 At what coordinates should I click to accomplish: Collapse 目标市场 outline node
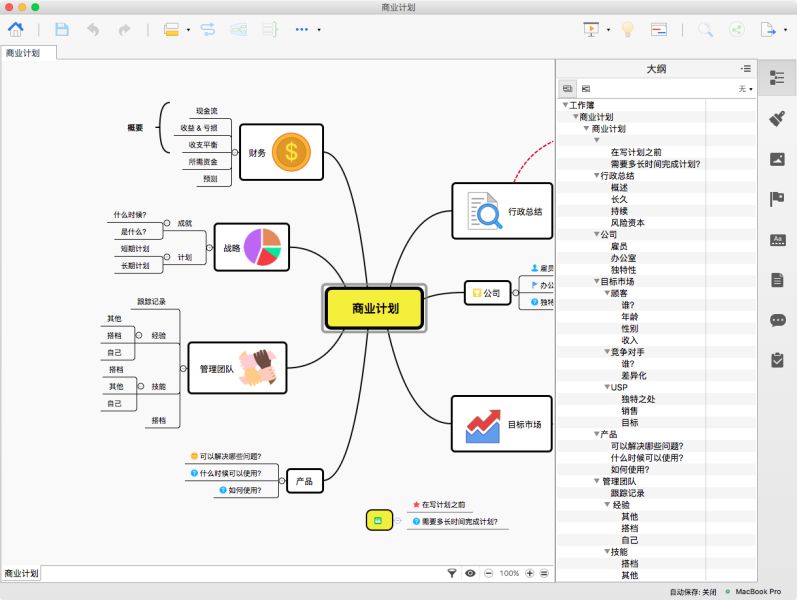[x=597, y=281]
